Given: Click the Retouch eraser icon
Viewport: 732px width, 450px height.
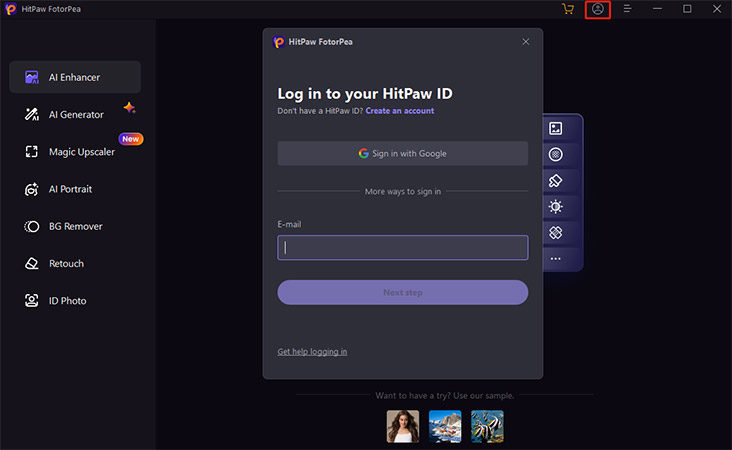Looking at the screenshot, I should click(x=32, y=264).
